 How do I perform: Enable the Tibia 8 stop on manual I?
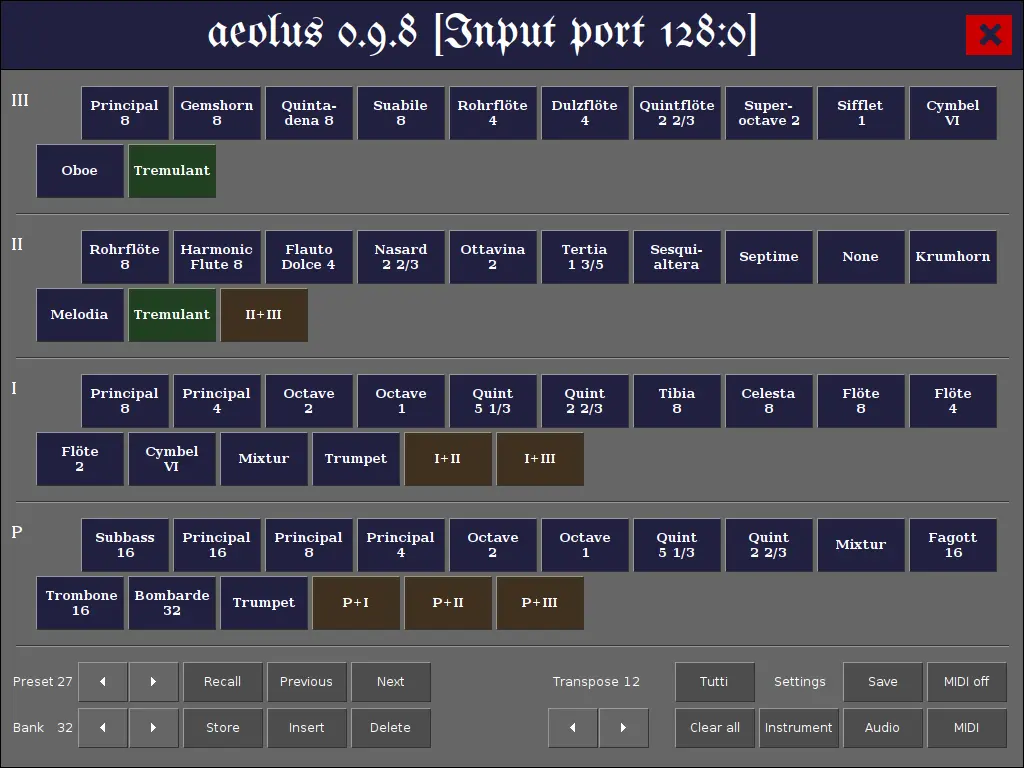[677, 401]
